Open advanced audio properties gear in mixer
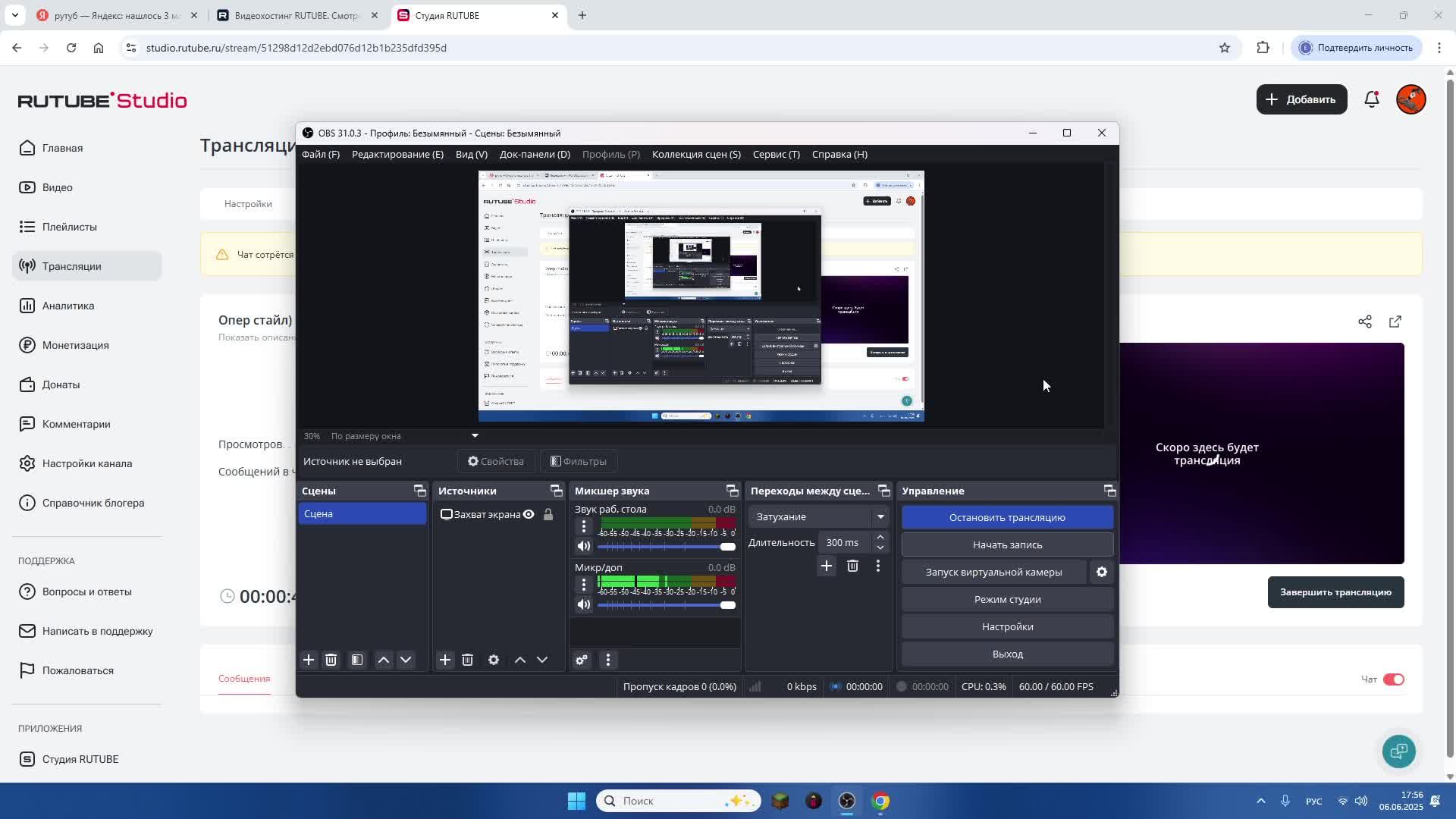Image resolution: width=1456 pixels, height=819 pixels. [x=582, y=660]
